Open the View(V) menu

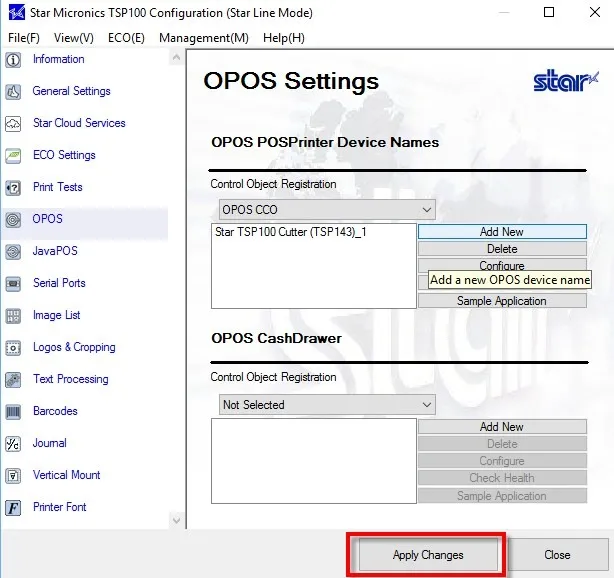point(74,38)
